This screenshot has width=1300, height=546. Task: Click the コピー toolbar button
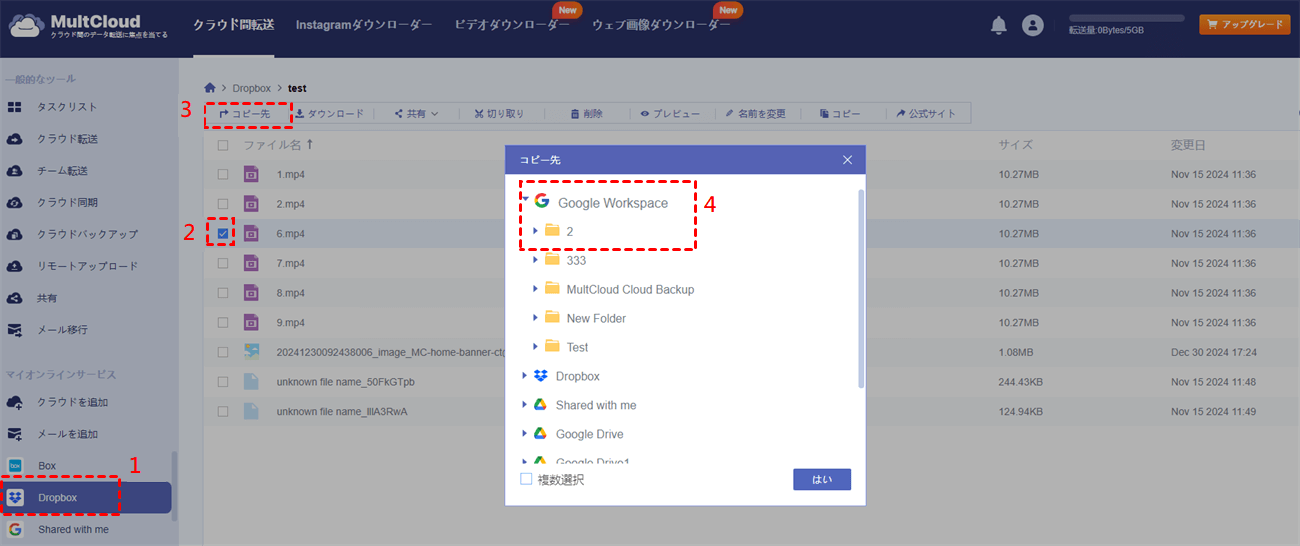840,114
